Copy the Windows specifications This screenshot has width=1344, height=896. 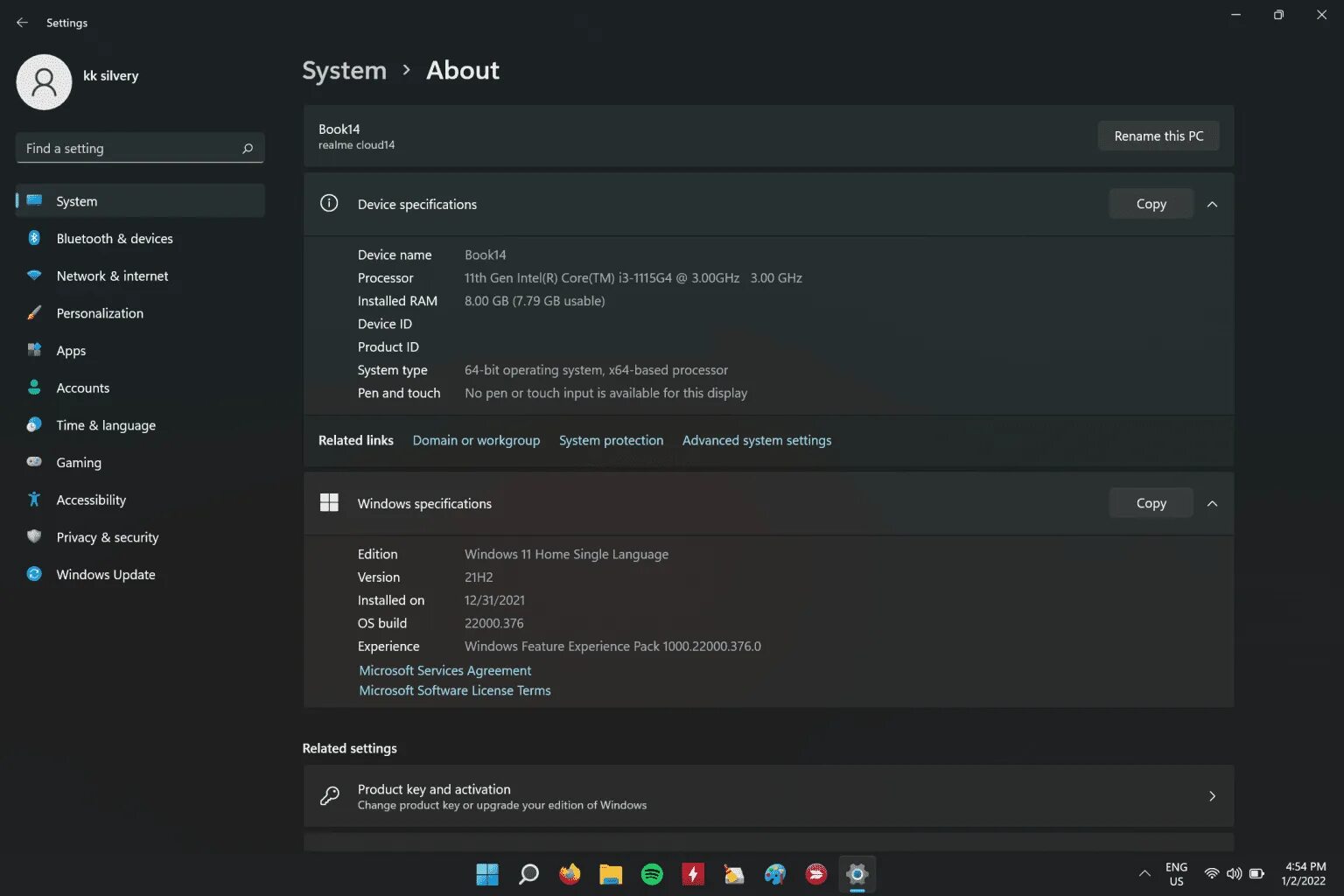(1151, 503)
